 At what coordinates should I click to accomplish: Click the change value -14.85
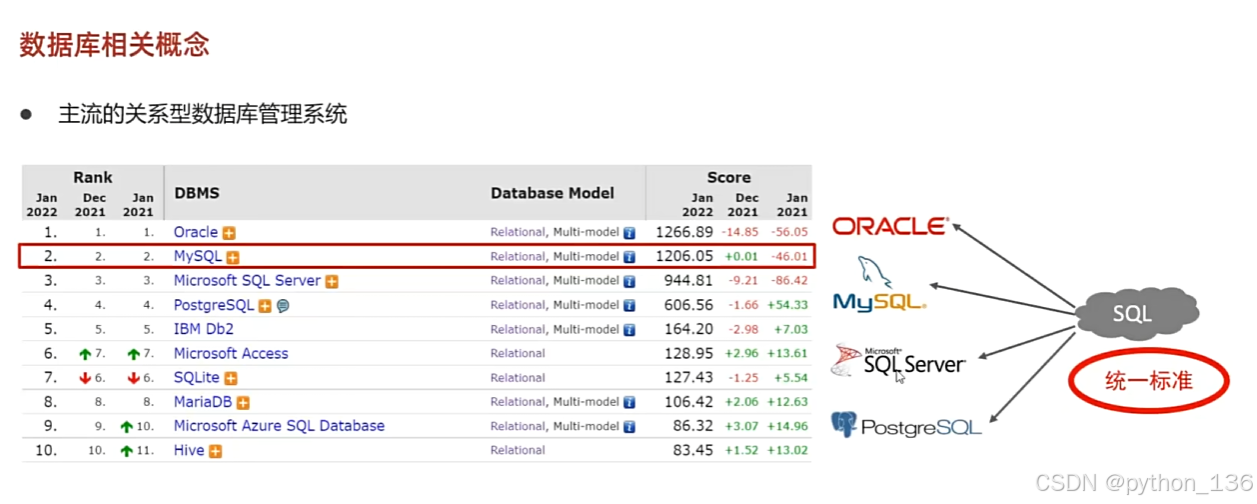click(741, 233)
